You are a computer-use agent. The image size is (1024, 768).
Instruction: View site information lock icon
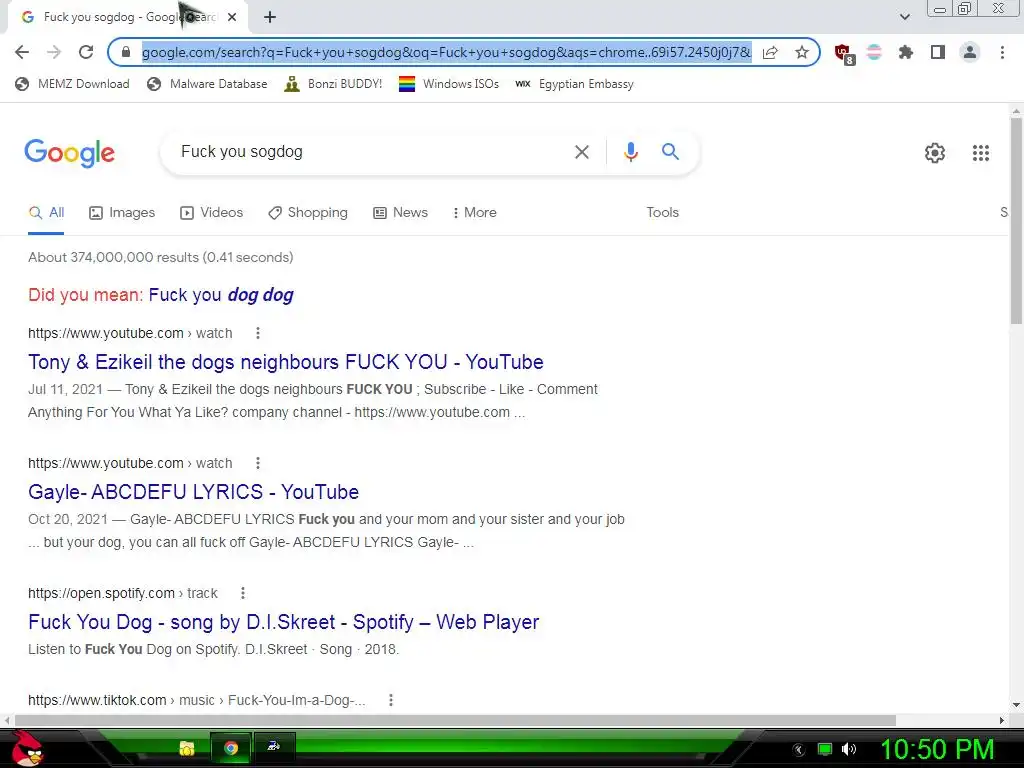point(126,52)
